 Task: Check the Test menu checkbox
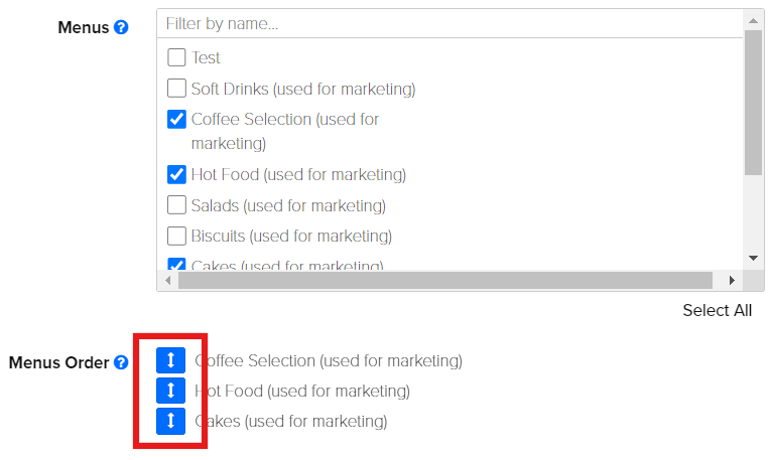[176, 57]
